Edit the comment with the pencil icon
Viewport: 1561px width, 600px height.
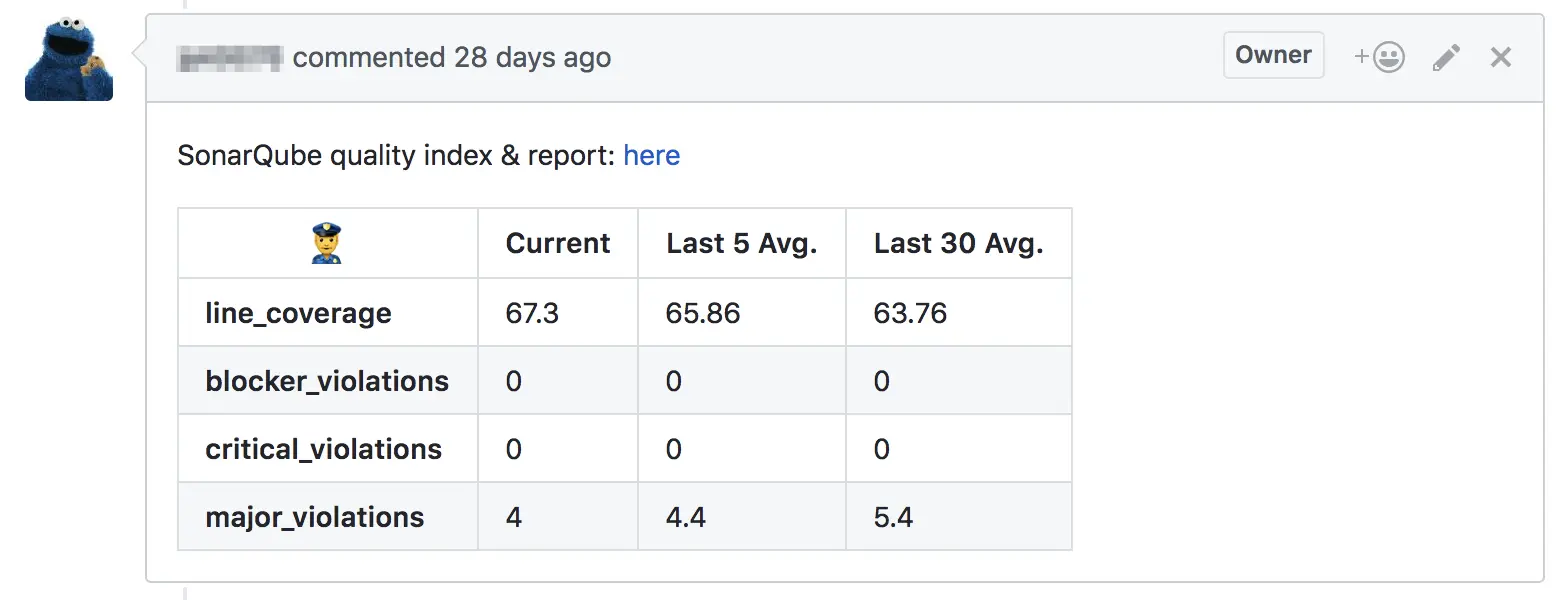[1446, 58]
